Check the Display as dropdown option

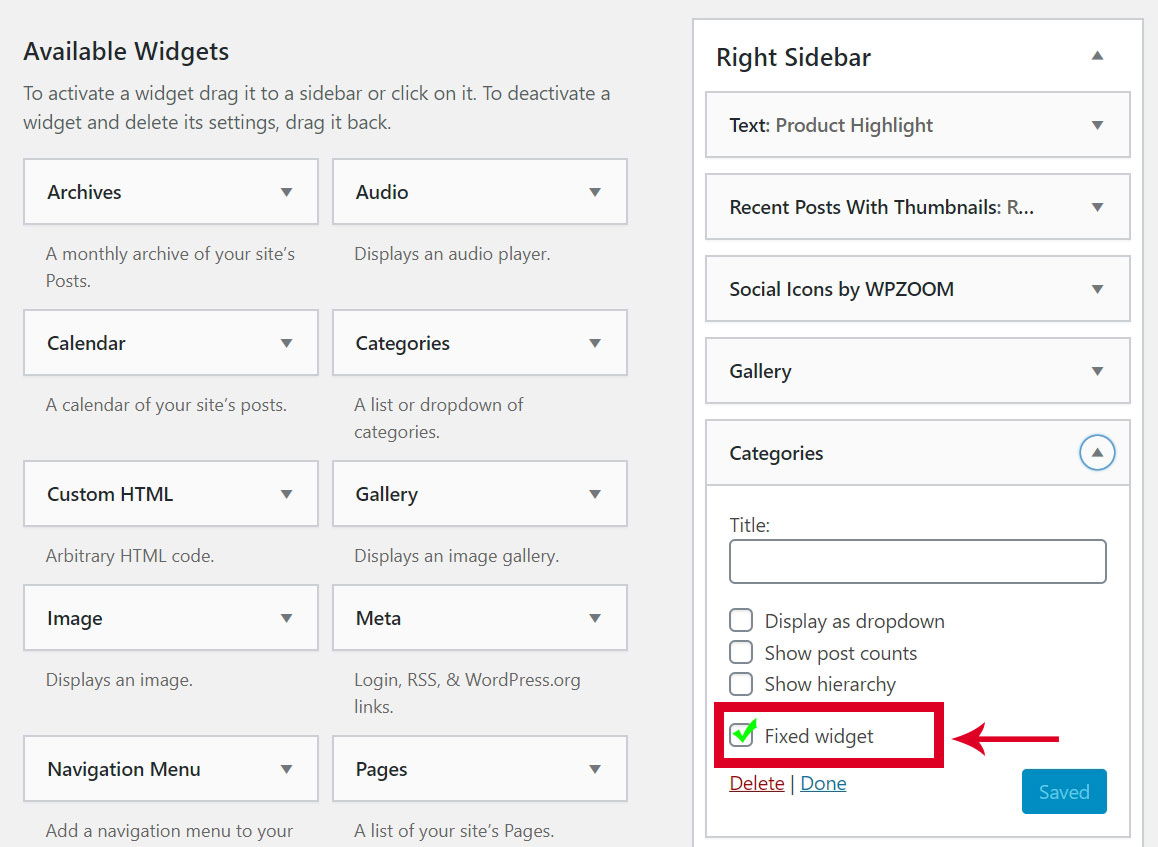[x=741, y=620]
